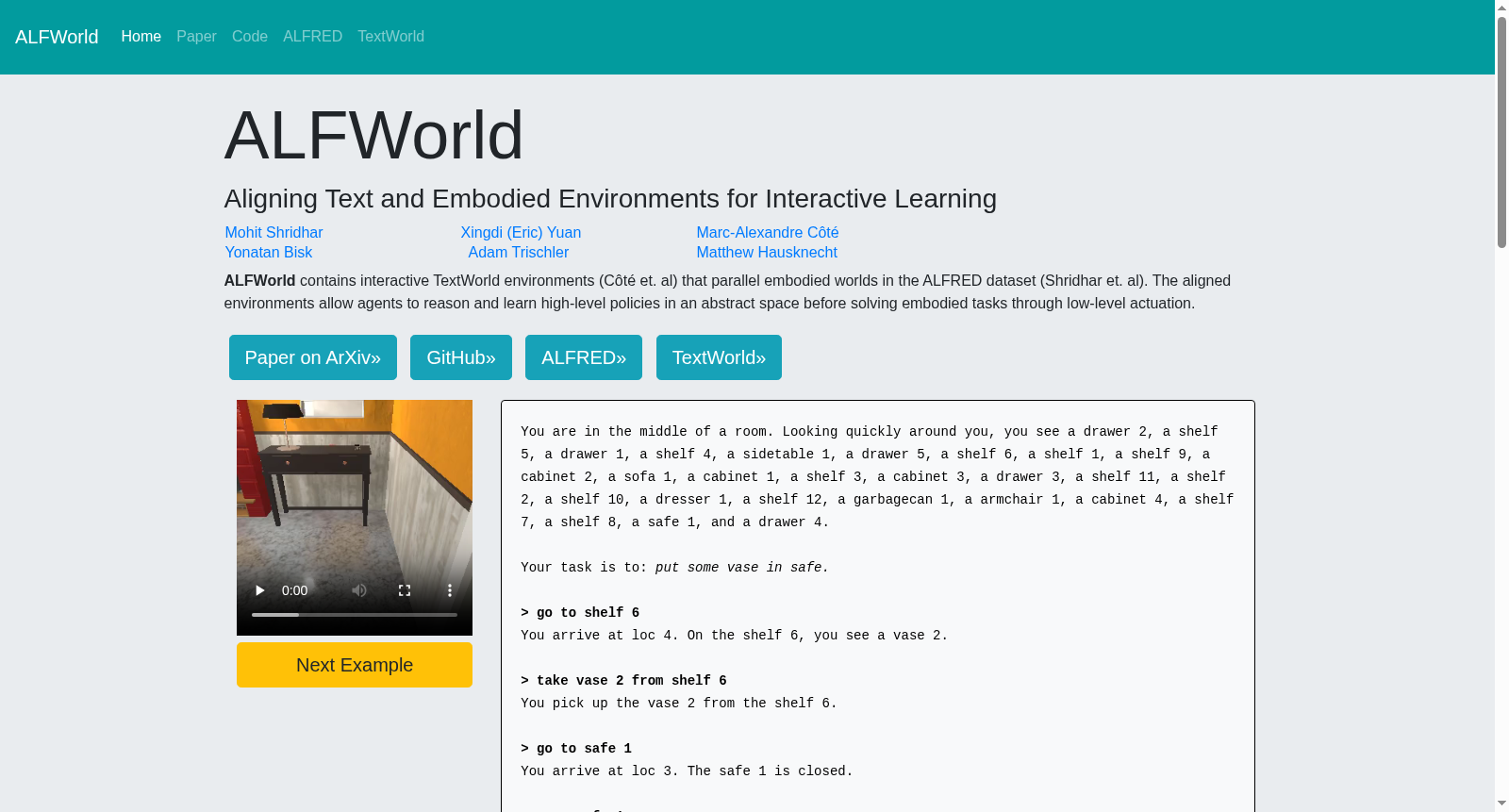This screenshot has width=1509, height=812.
Task: Click the video's 0:00 time display
Action: pos(294,590)
